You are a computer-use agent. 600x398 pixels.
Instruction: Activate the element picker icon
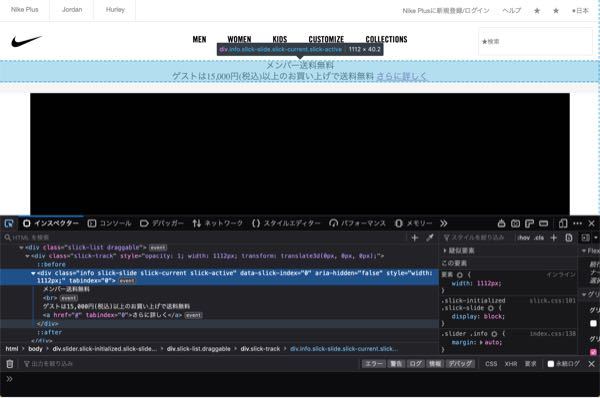click(9, 223)
